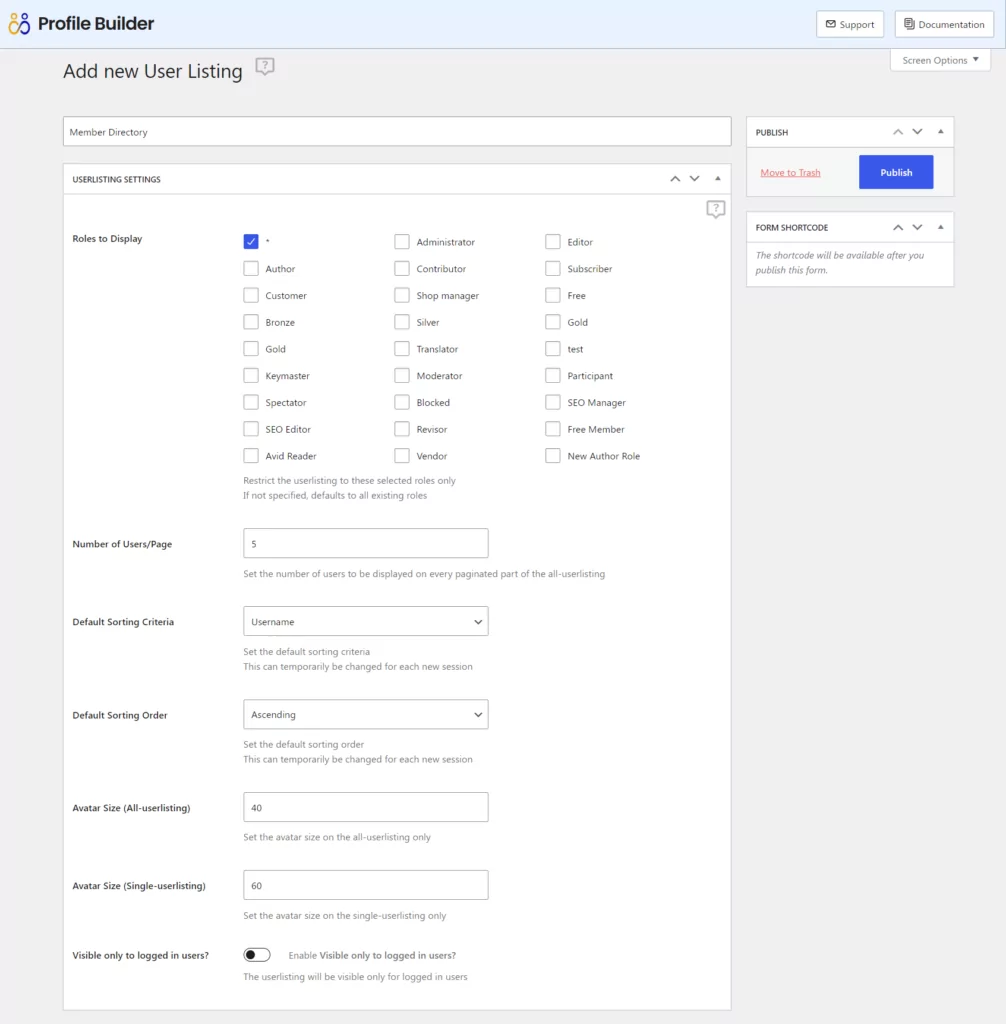Screen dimensions: 1006x1024
Task: Check the Free role
Action: click(x=553, y=295)
